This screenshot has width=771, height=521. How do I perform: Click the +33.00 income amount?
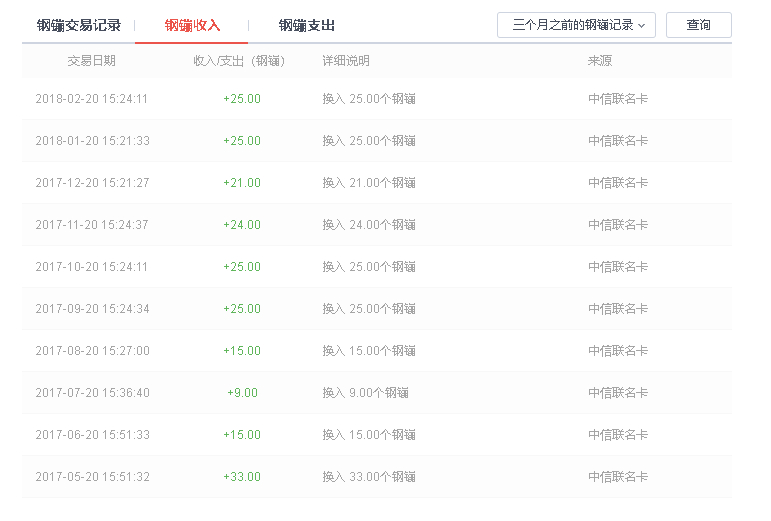242,477
